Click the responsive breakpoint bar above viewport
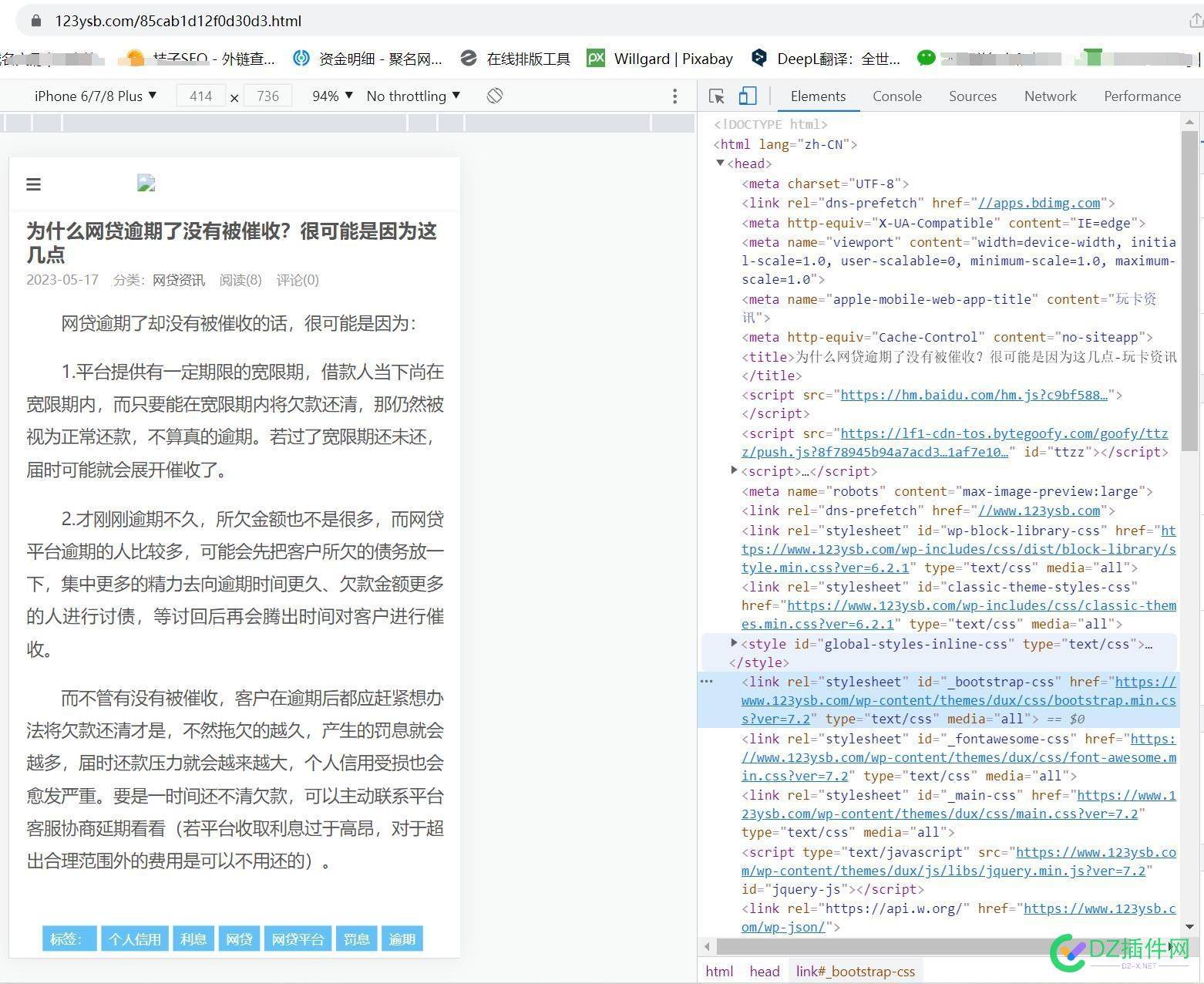The image size is (1204, 984). point(347,122)
